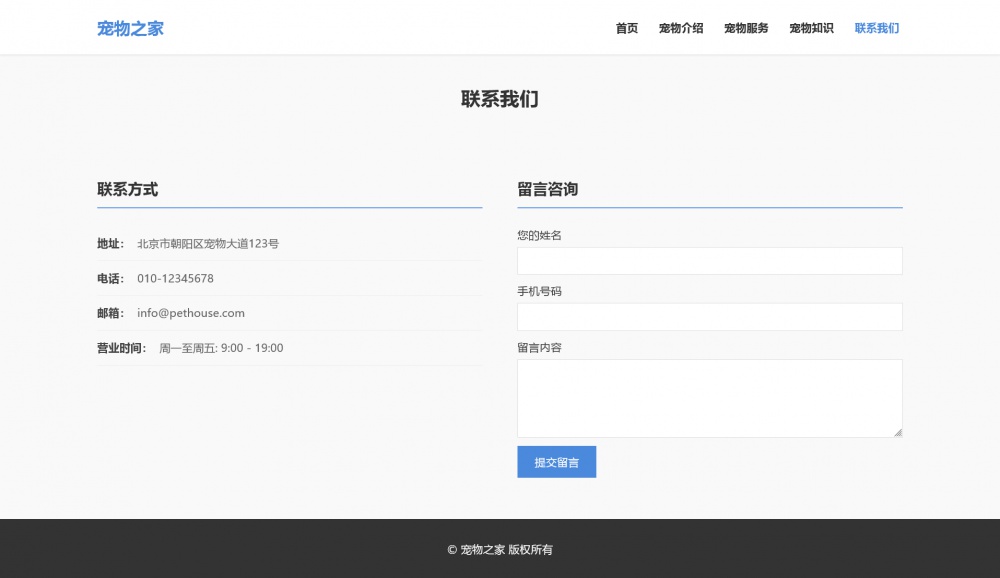This screenshot has width=1000, height=578.
Task: Click into the 手机号码 text box
Action: (x=709, y=317)
